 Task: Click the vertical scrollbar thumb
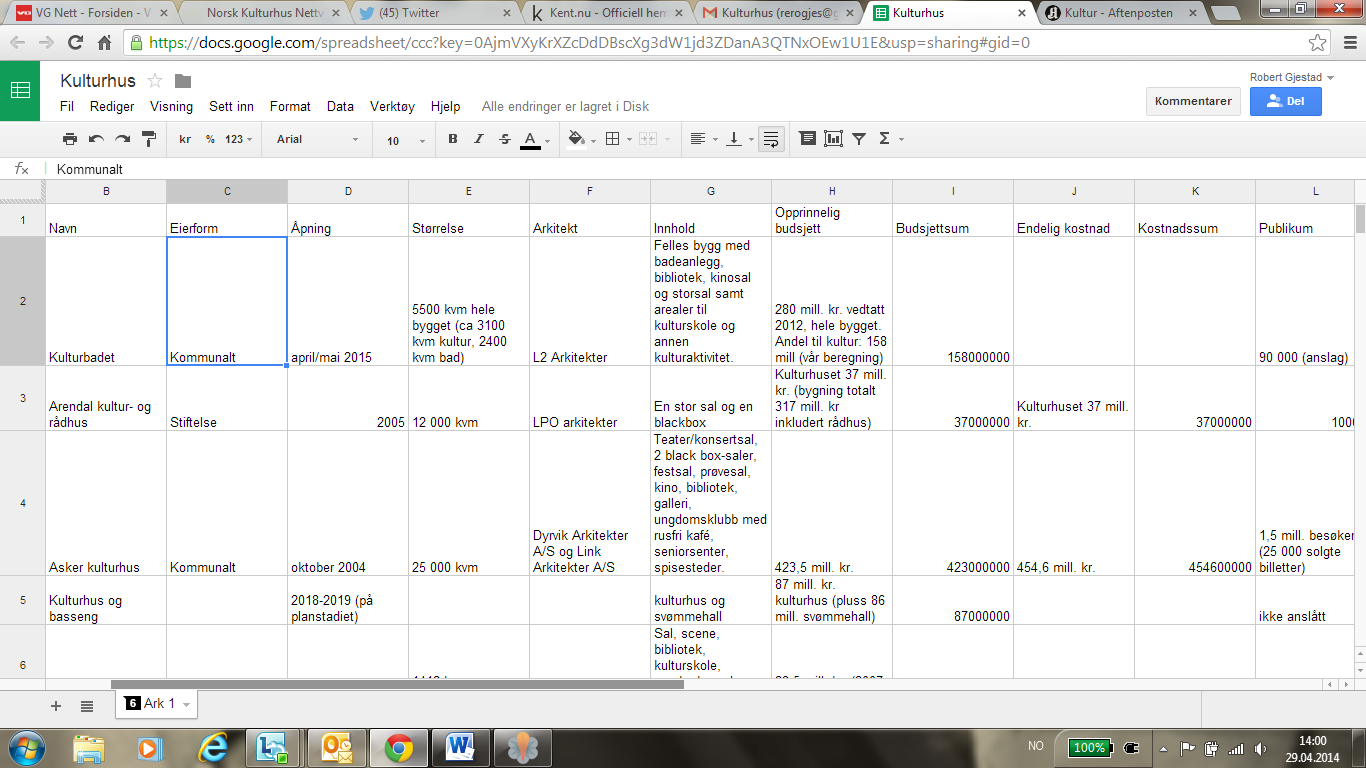1360,218
